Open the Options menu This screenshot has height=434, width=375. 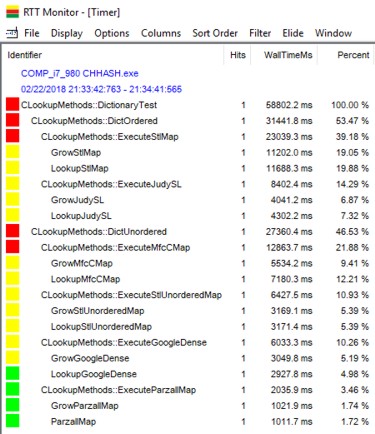click(112, 33)
